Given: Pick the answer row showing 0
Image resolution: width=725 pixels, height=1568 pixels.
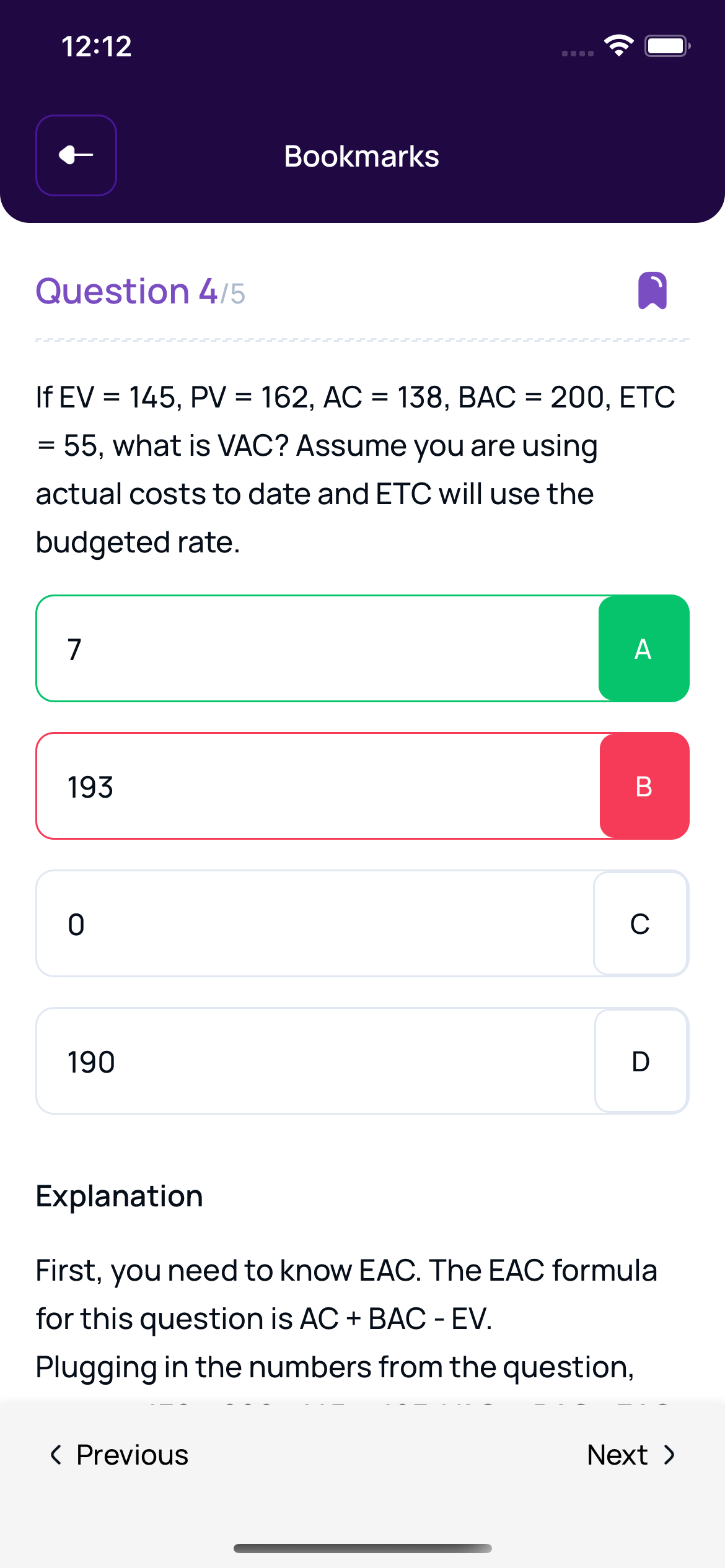Looking at the screenshot, I should 310,924.
